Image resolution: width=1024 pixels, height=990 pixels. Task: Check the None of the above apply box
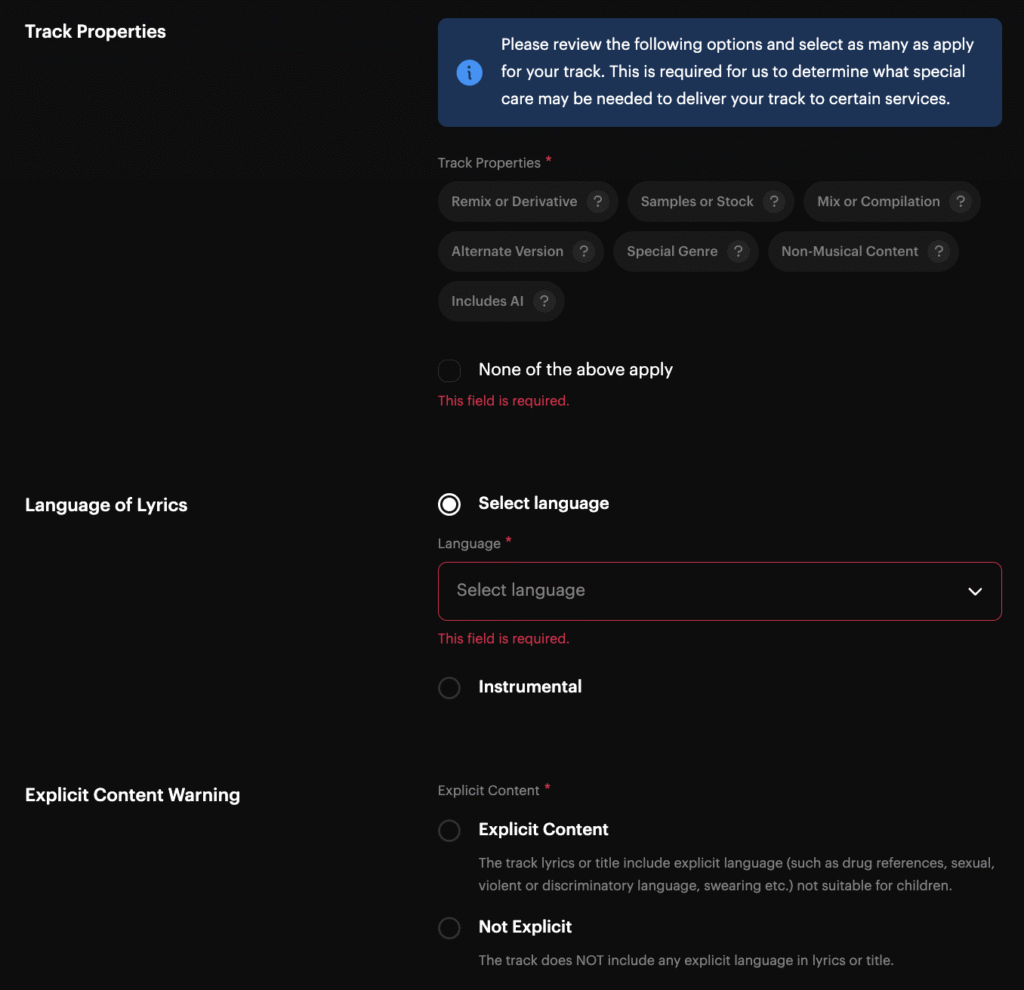[450, 370]
